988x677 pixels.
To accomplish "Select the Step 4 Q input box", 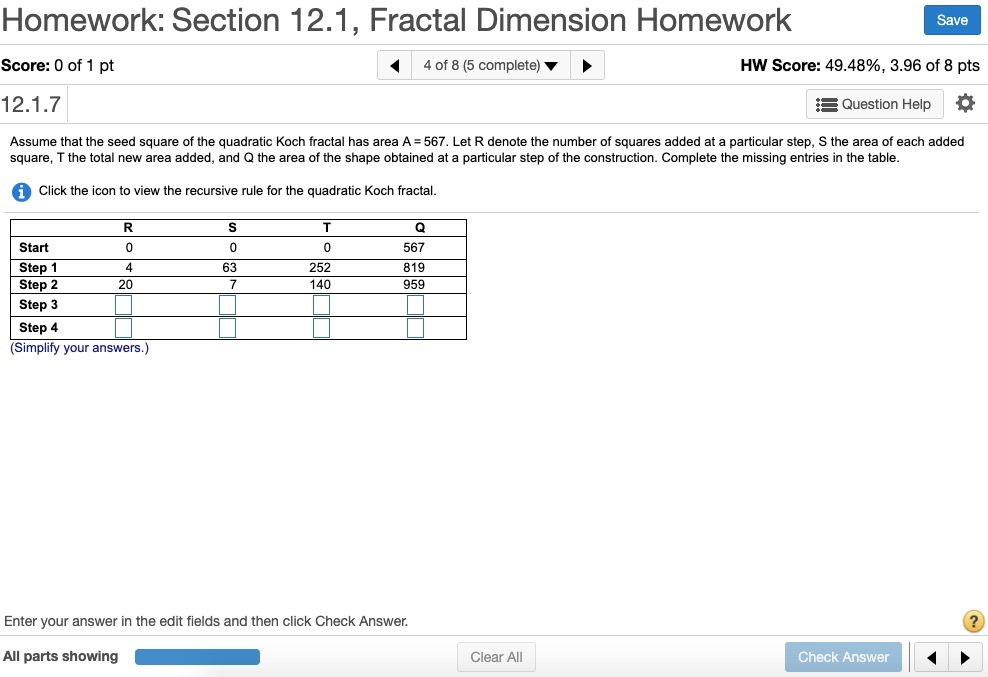I will [x=415, y=327].
